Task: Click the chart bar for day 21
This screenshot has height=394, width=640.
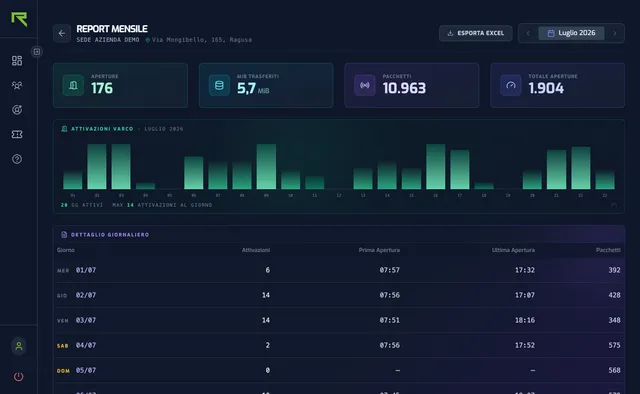Action: [556, 169]
